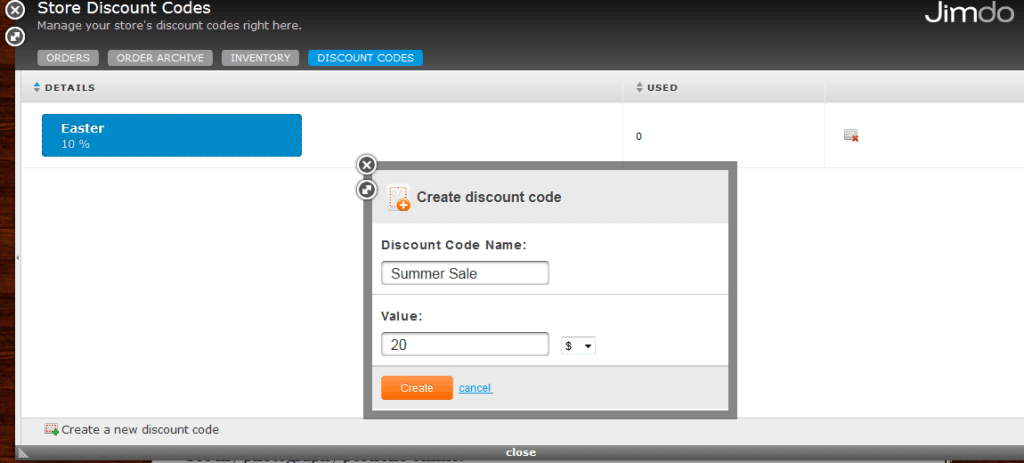Delete the Easter discount code
The image size is (1024, 463).
tap(851, 135)
